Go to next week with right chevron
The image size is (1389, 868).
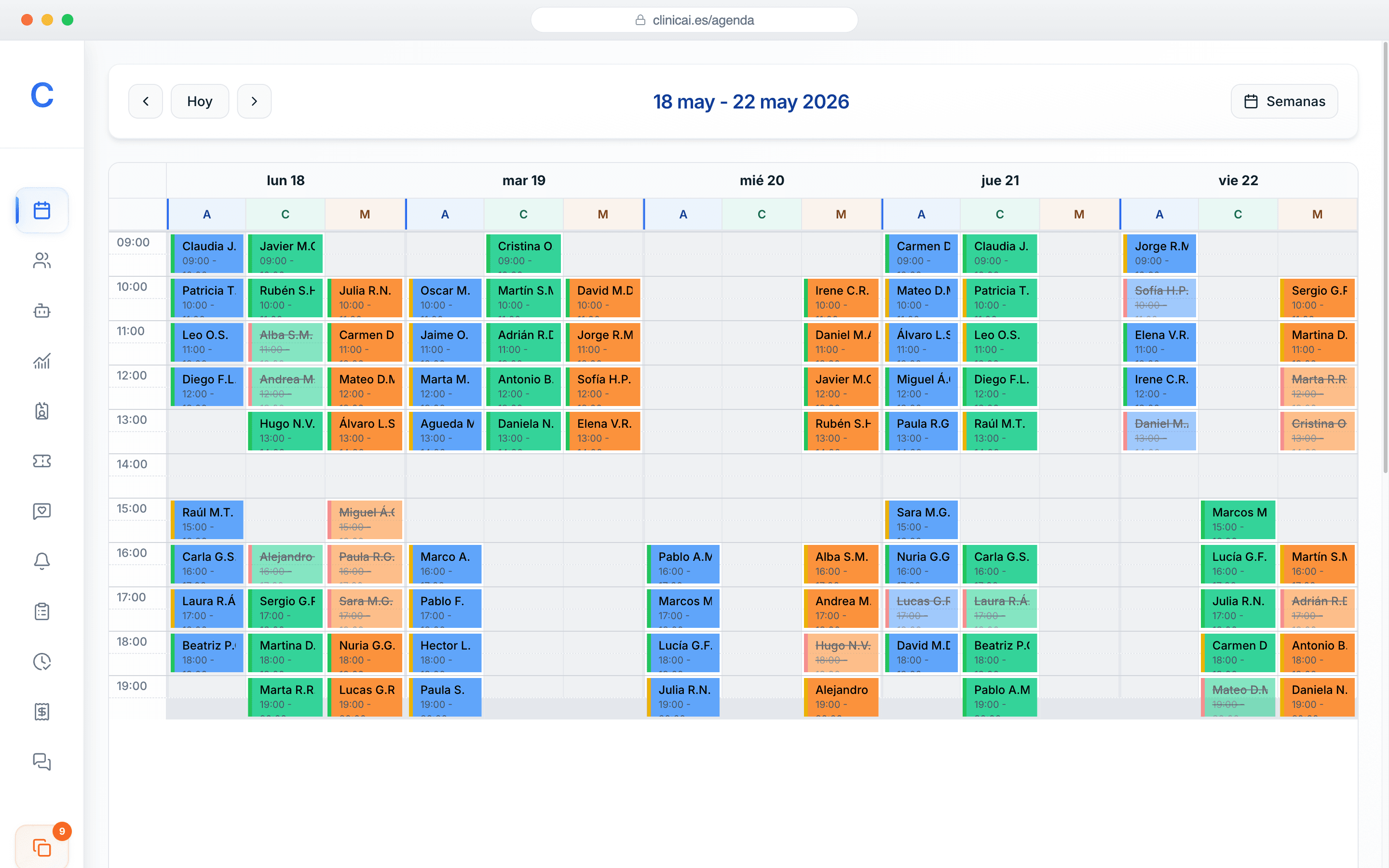tap(254, 101)
